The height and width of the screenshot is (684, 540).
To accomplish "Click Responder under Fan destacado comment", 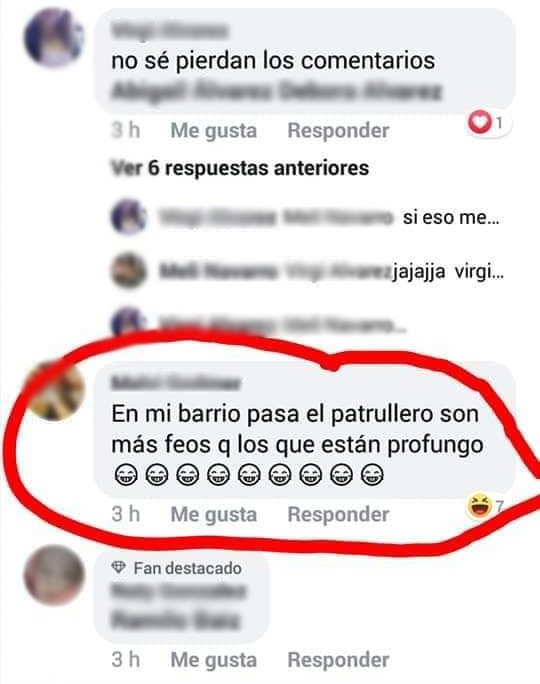I will pos(338,660).
